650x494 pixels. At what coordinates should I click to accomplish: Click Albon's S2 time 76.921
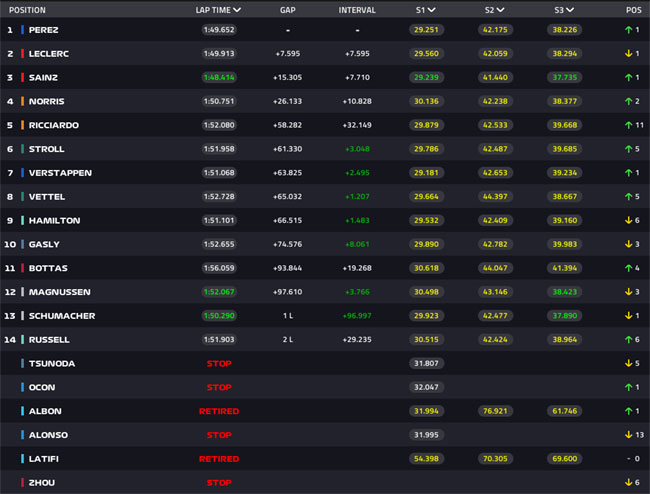[x=495, y=411]
